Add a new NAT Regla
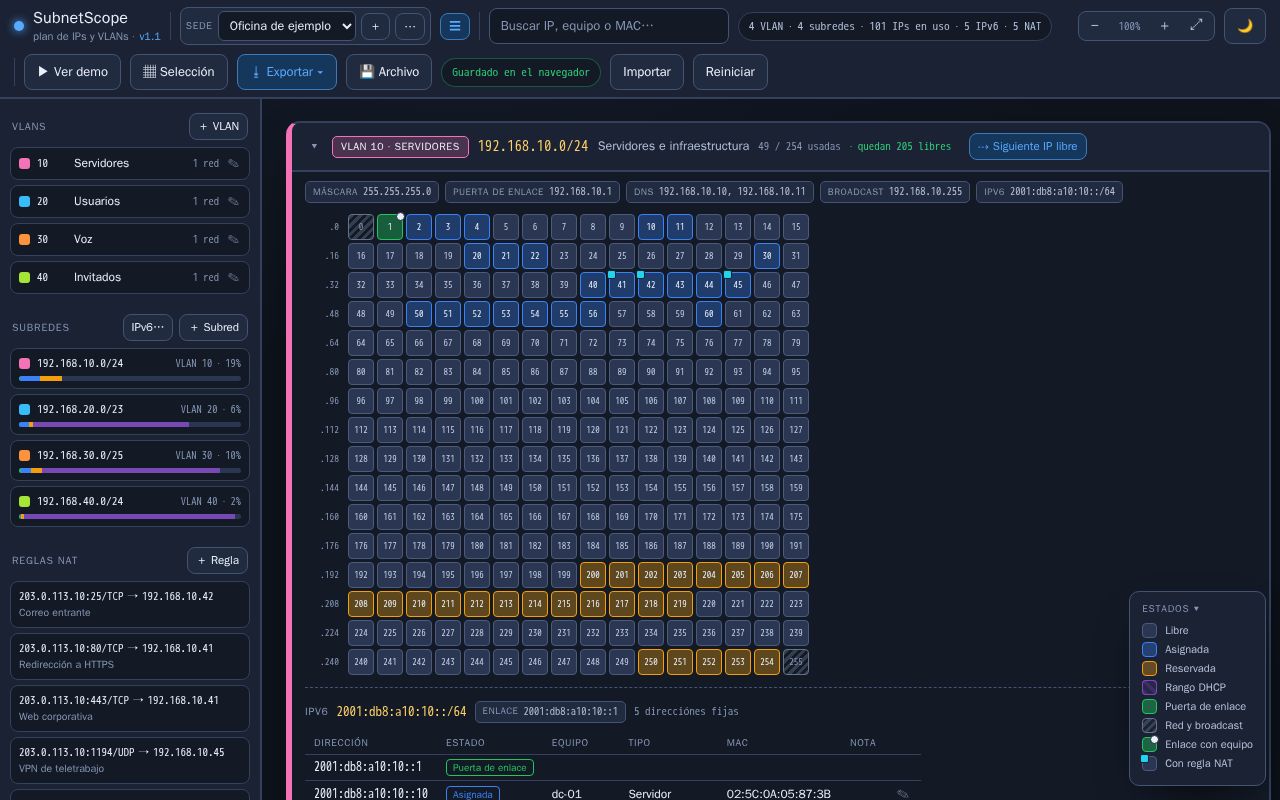The height and width of the screenshot is (800, 1280). click(218, 560)
